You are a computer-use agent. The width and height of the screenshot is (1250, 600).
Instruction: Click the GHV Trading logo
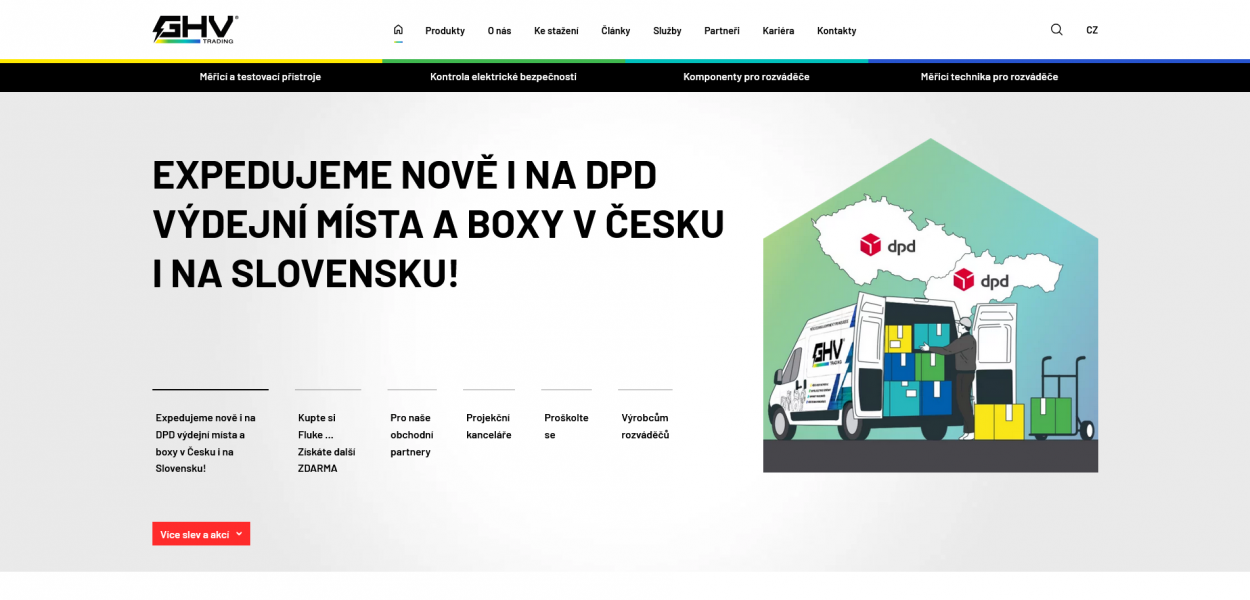point(195,29)
